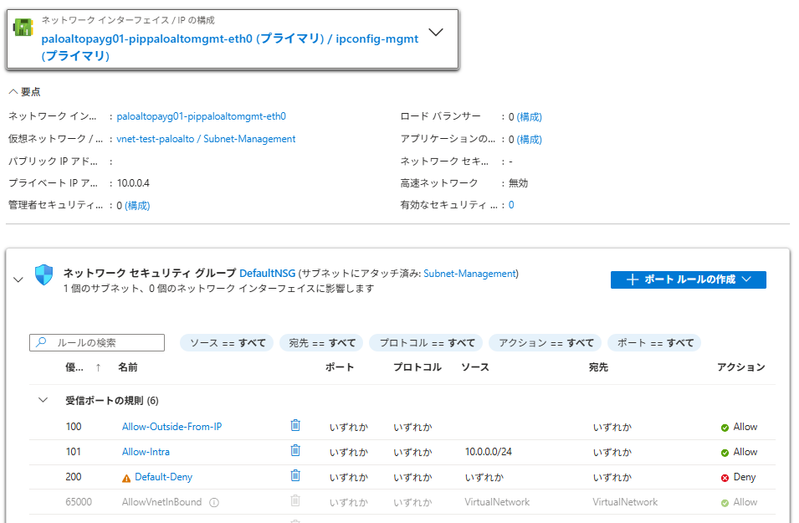Sort by 名前 column header
The image size is (799, 523).
point(127,367)
